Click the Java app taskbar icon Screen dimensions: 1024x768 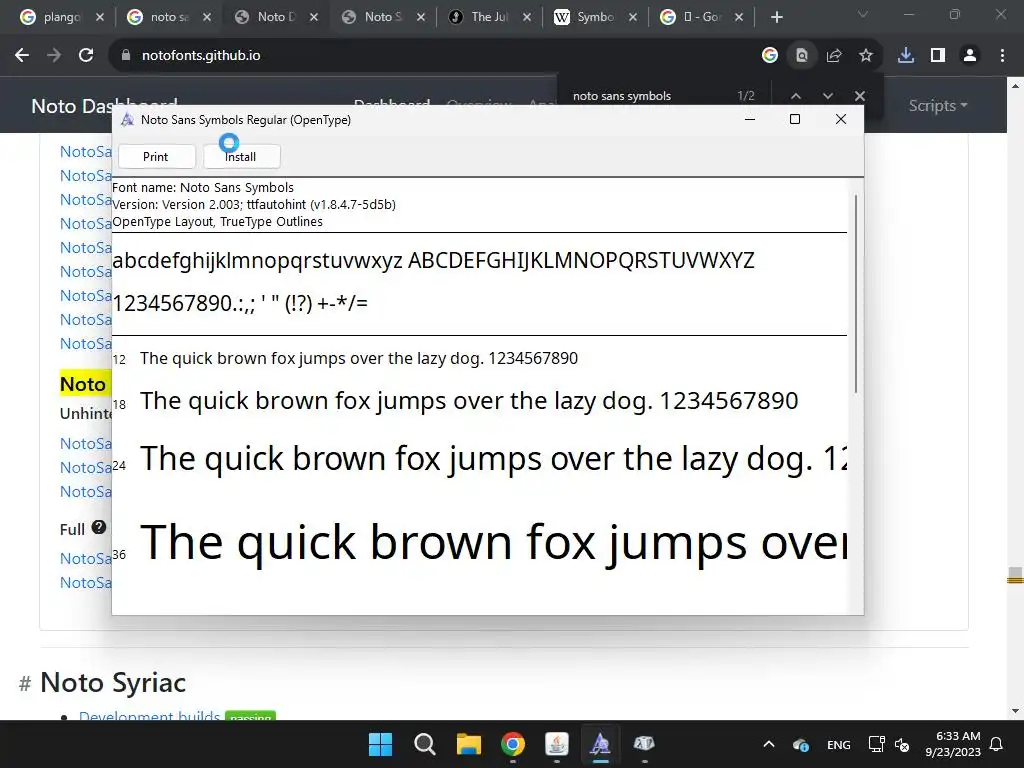point(556,744)
